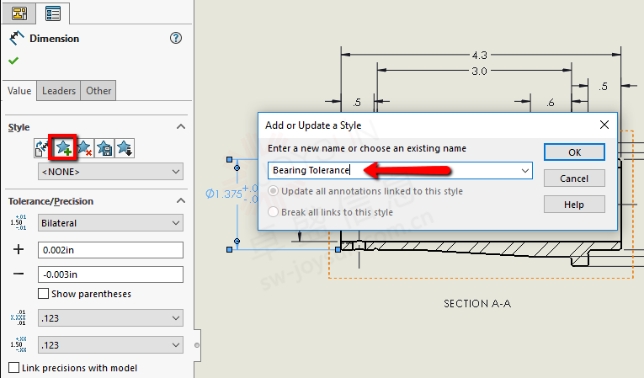Switch to the PropertyManager tab icon
Screen dimensions: 644x378
[53, 13]
